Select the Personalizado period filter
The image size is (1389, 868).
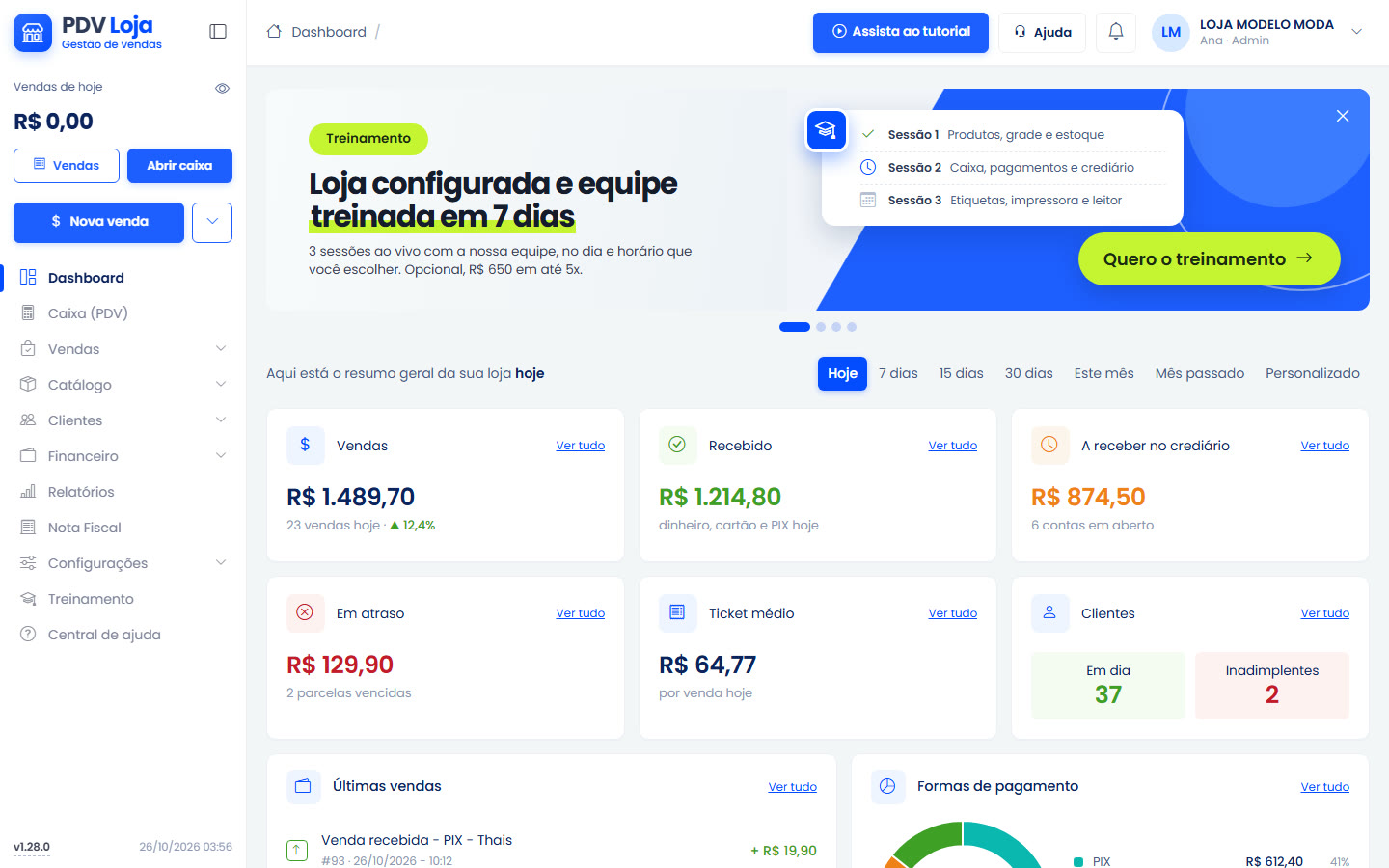pos(1313,373)
